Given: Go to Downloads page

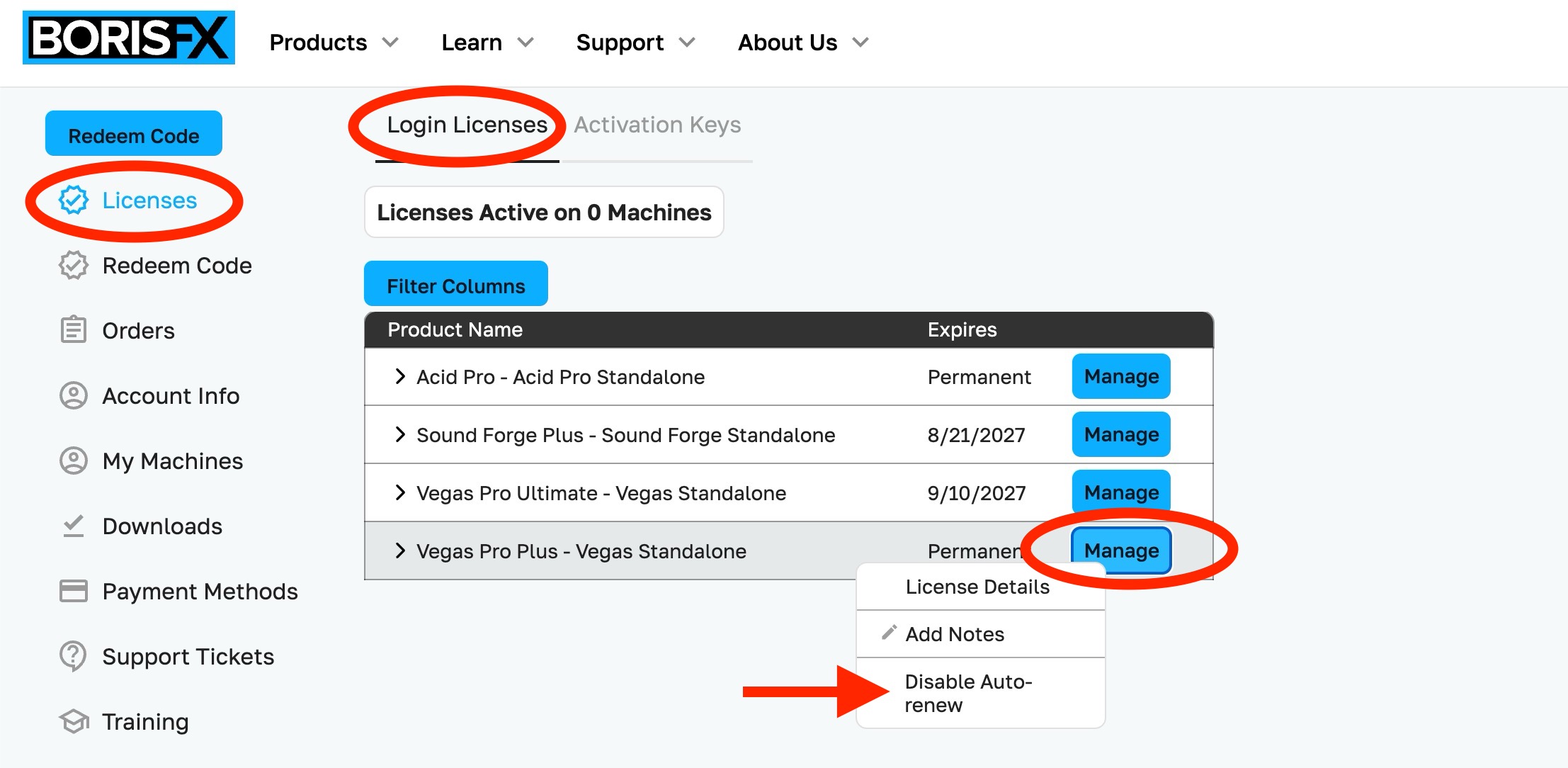Looking at the screenshot, I should [162, 526].
